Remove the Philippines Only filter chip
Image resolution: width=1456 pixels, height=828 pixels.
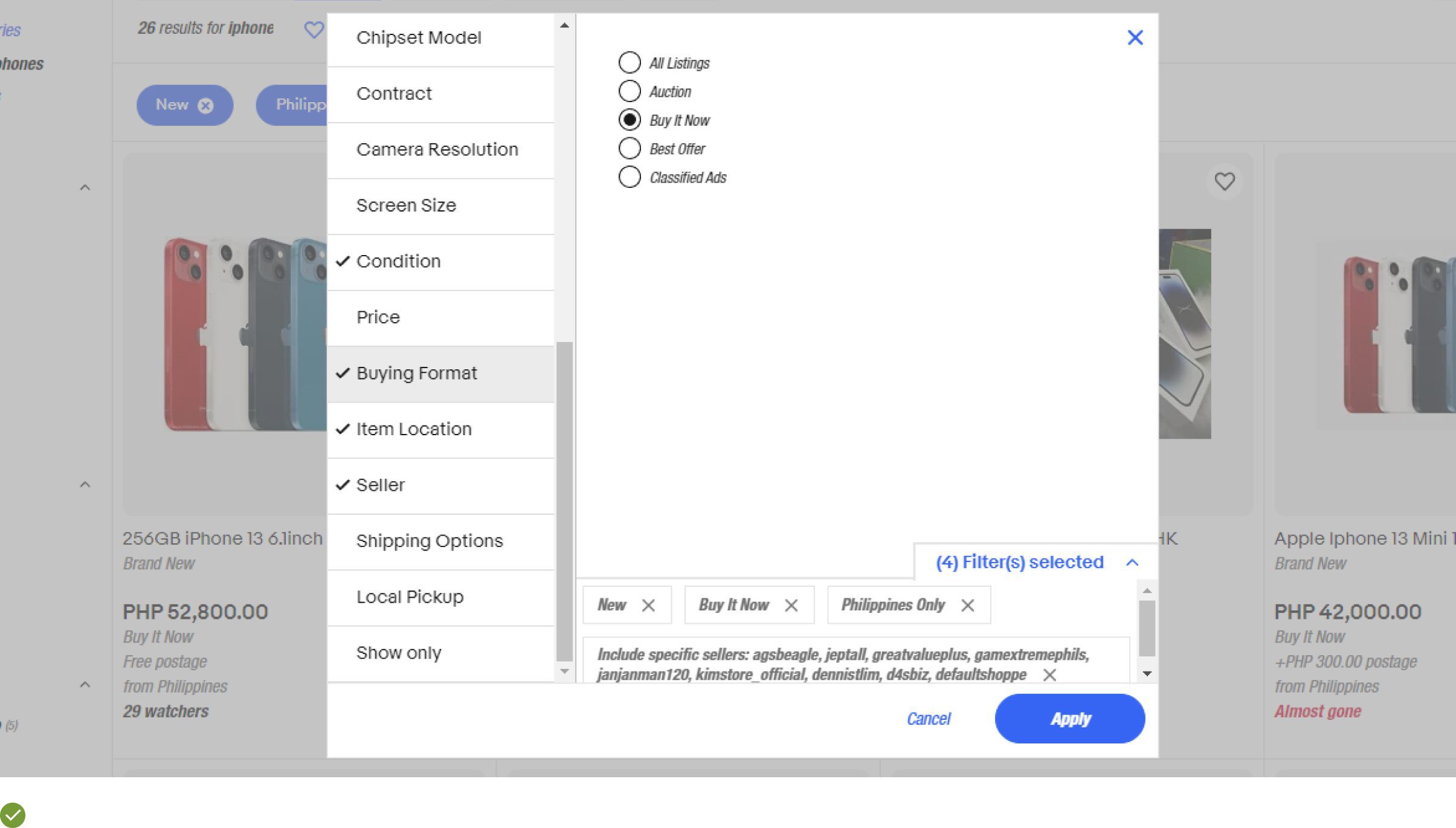[967, 605]
